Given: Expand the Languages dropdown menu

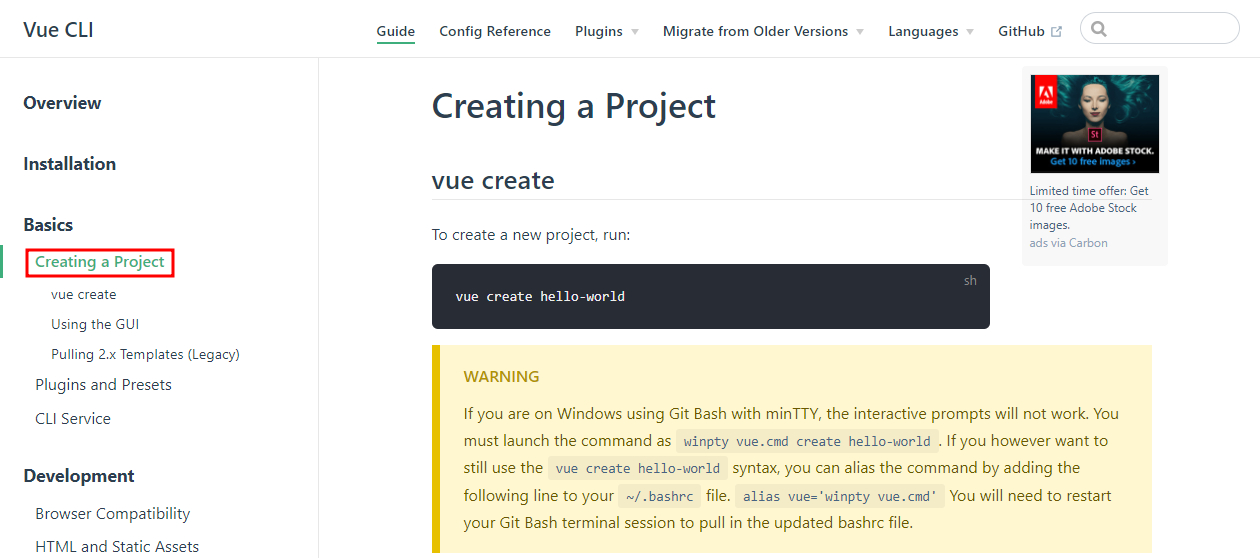Looking at the screenshot, I should tap(931, 32).
